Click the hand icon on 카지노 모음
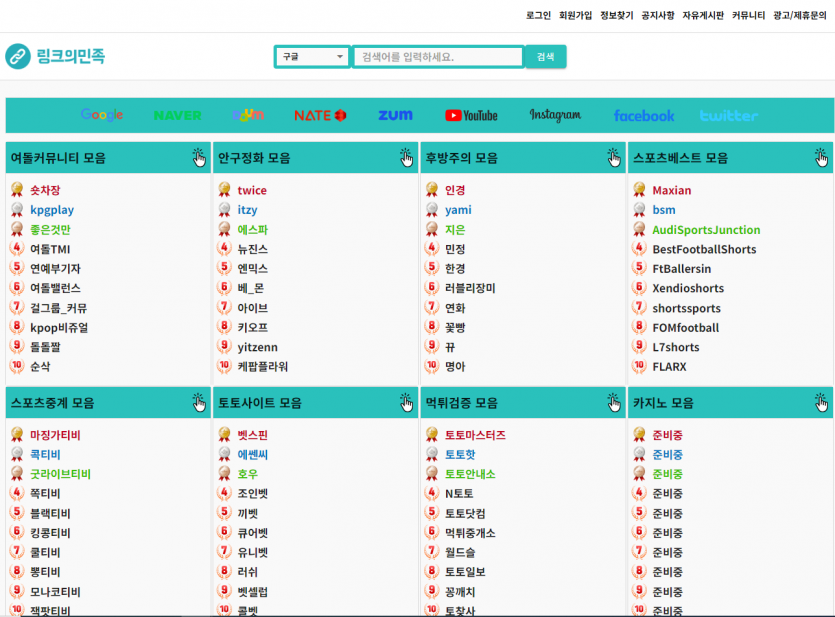Screen dimensions: 835x617 click(x=821, y=402)
